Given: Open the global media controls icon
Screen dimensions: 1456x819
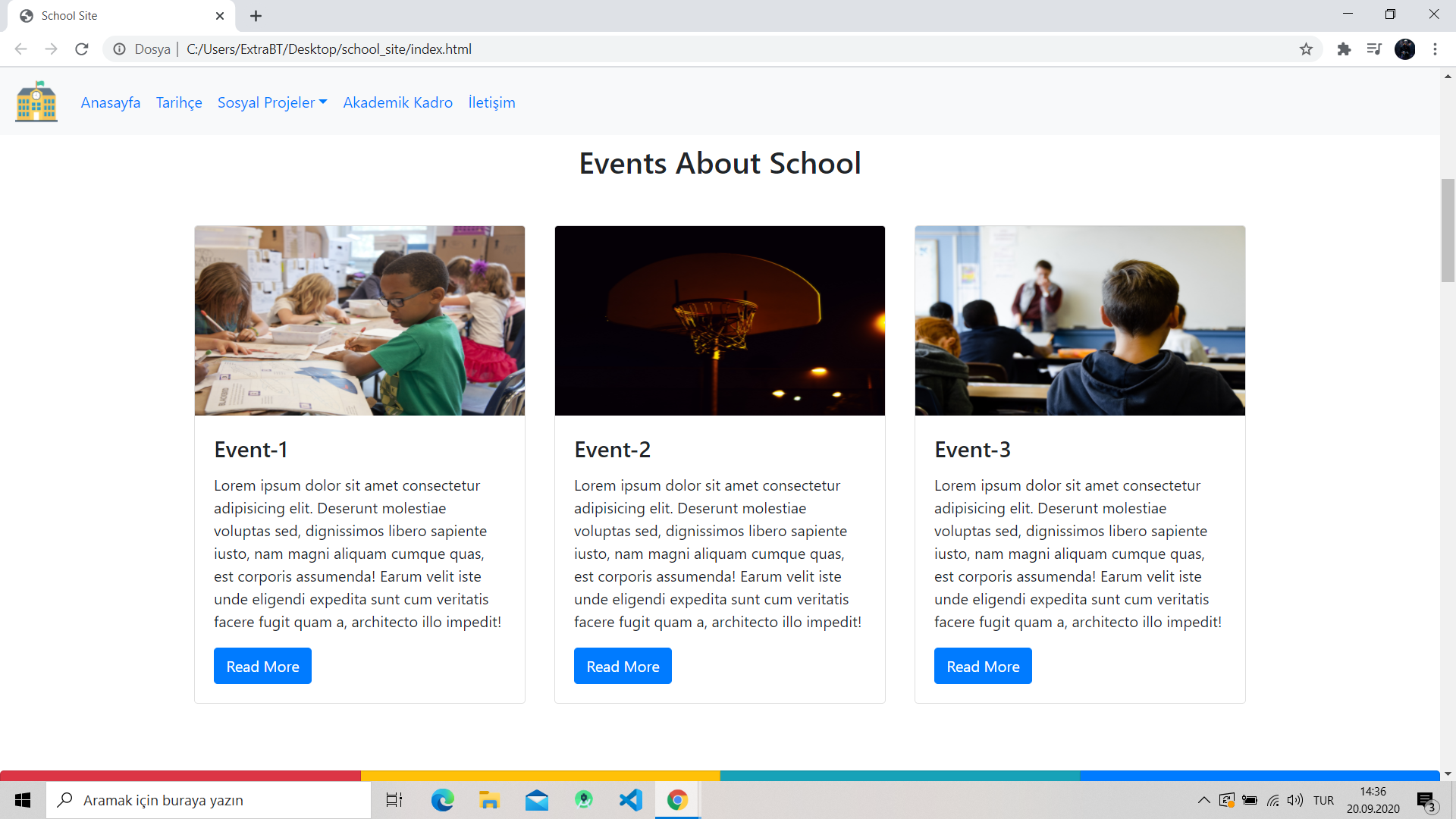Looking at the screenshot, I should [1374, 49].
